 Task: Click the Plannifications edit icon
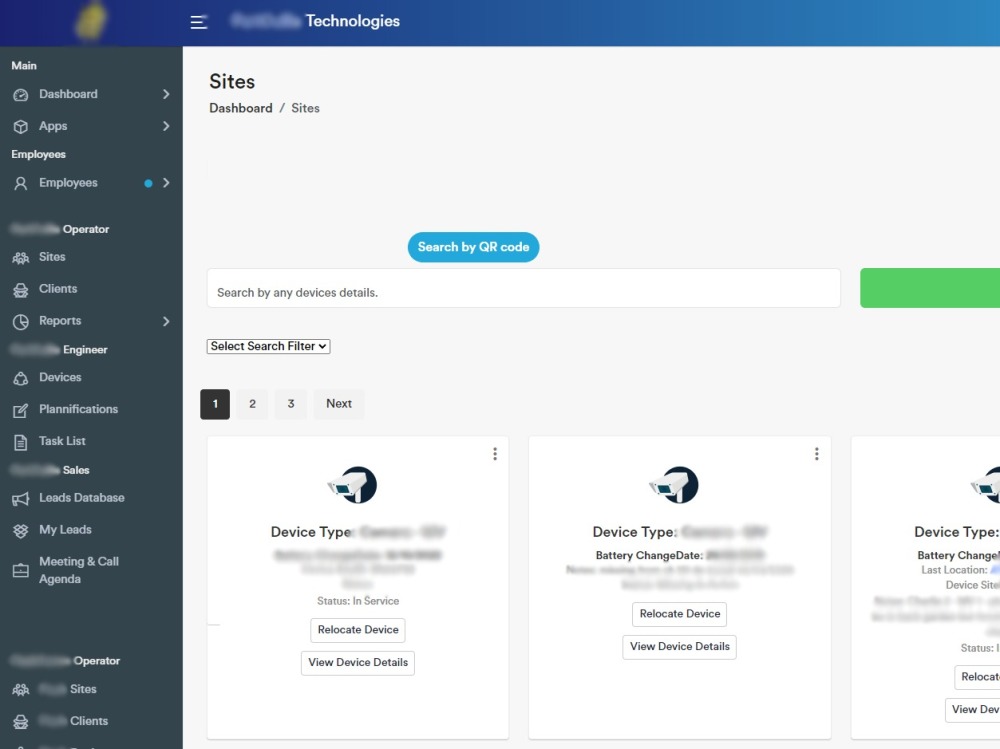click(20, 410)
